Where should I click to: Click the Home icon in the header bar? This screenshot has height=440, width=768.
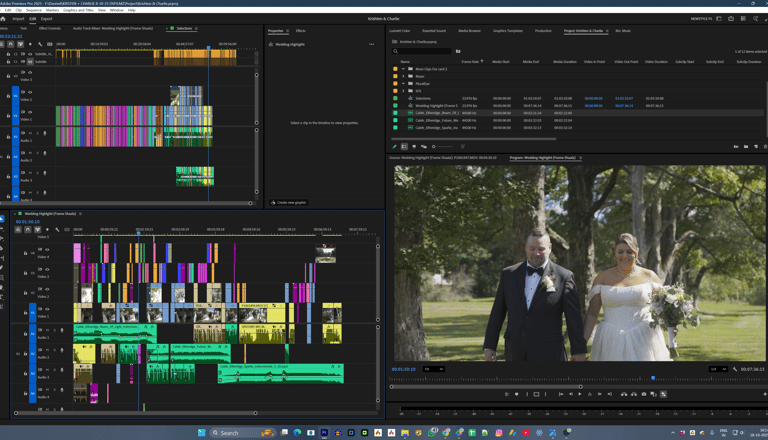point(5,18)
